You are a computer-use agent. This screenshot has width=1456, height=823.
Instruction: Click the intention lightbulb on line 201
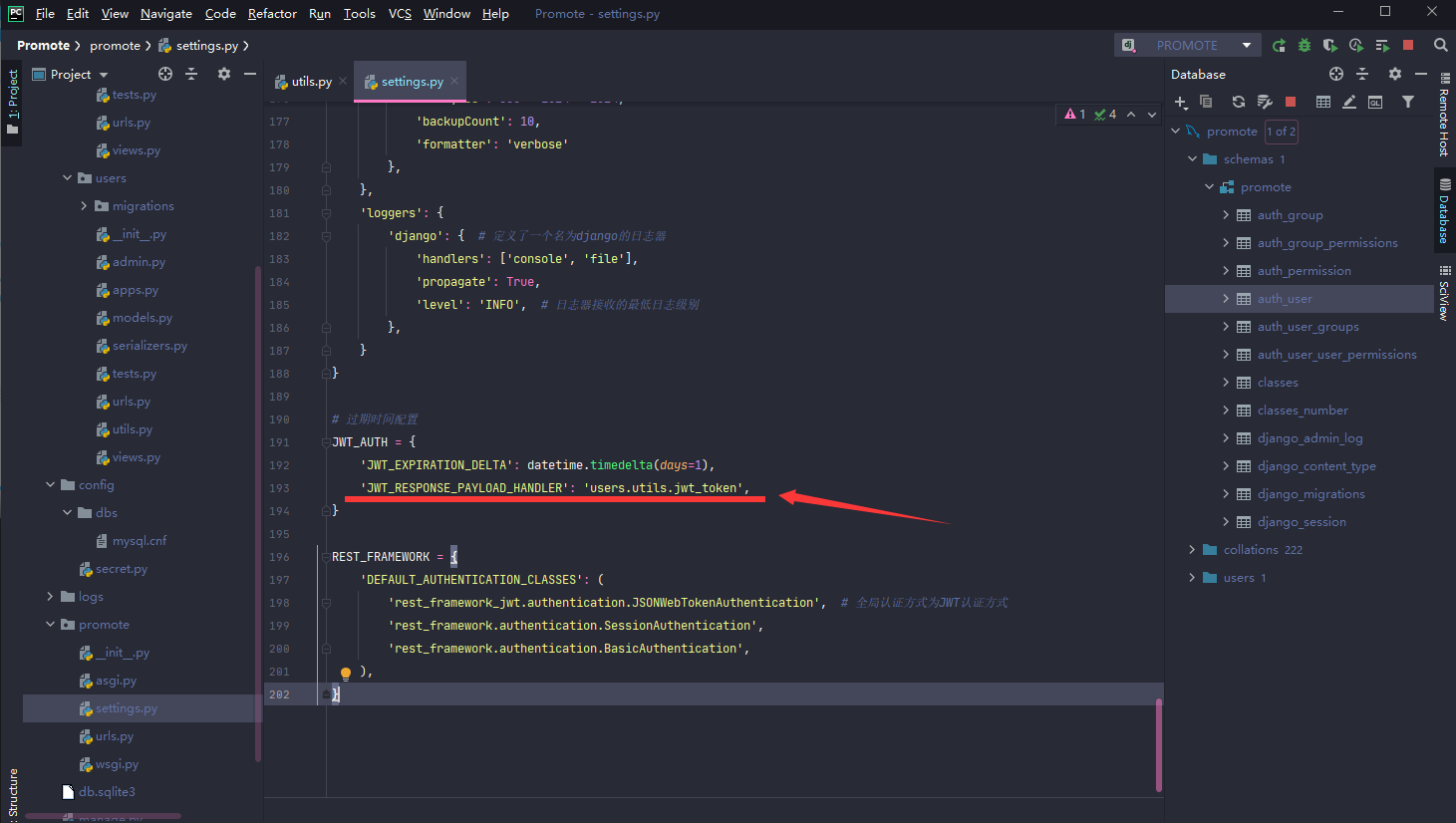346,674
